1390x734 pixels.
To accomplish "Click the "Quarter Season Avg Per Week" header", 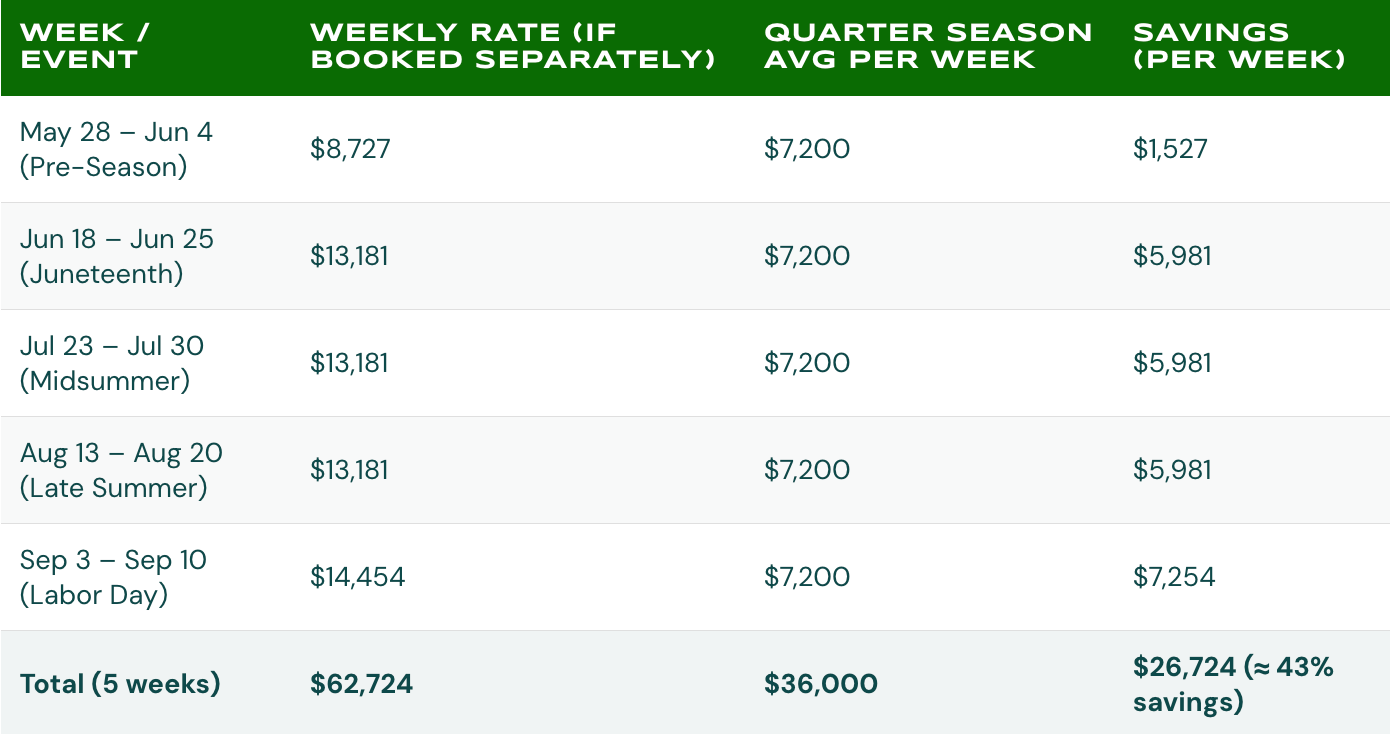I will (927, 46).
